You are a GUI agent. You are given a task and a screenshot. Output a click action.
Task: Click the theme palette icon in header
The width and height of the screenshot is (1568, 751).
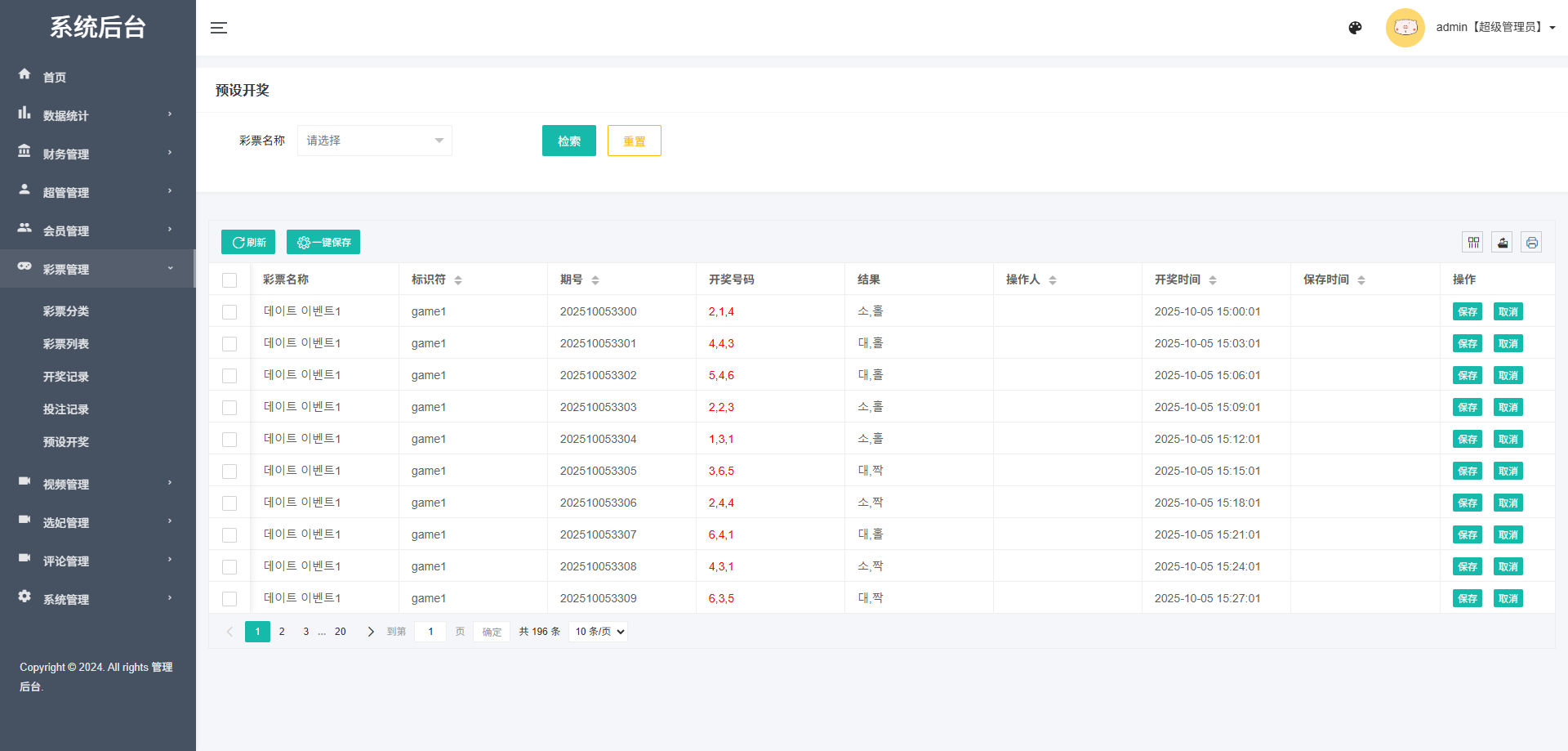tap(1355, 27)
